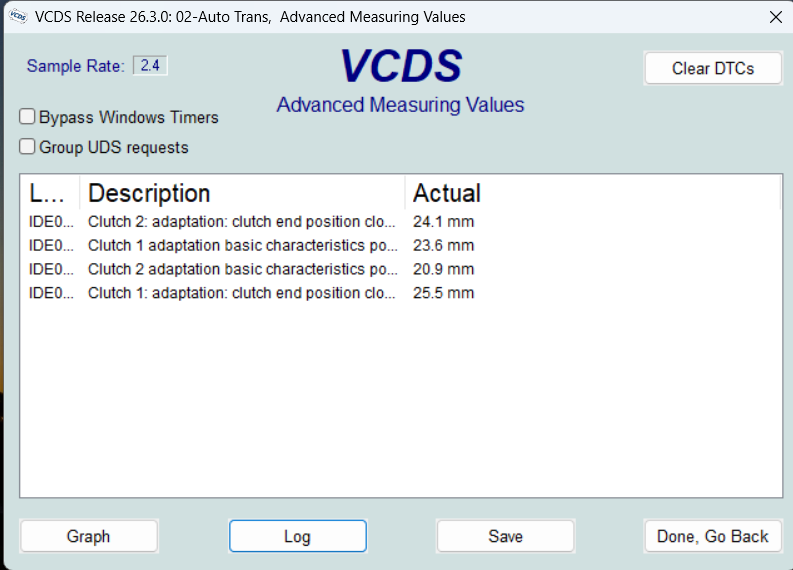Select the Clutch 2 end position row
Image resolution: width=793 pixels, height=570 pixels.
click(x=401, y=222)
